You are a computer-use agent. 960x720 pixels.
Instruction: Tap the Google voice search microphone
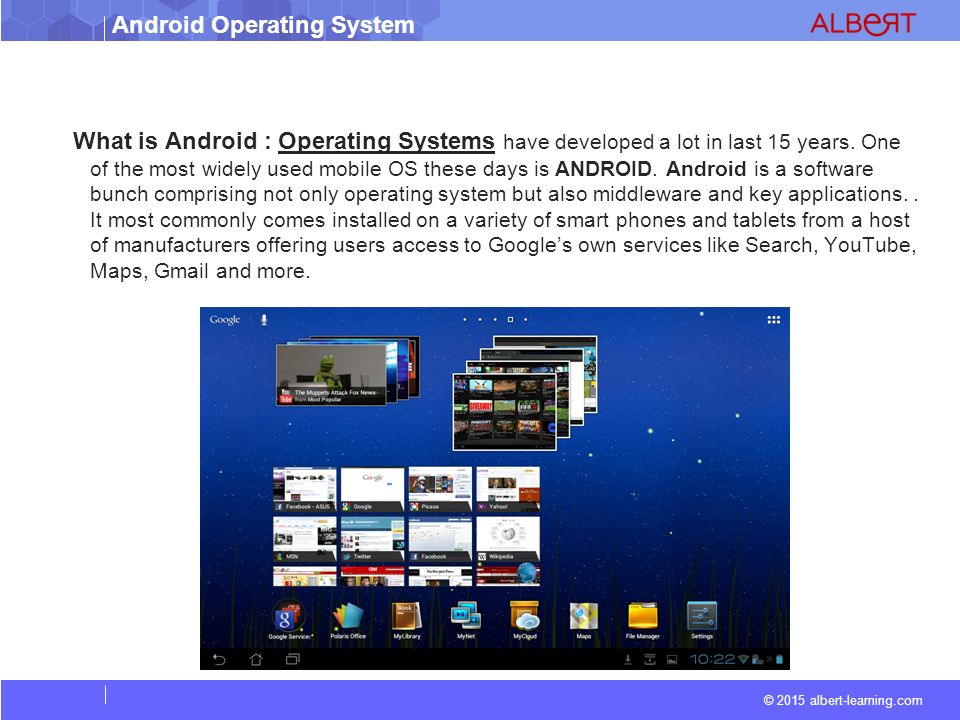[264, 320]
